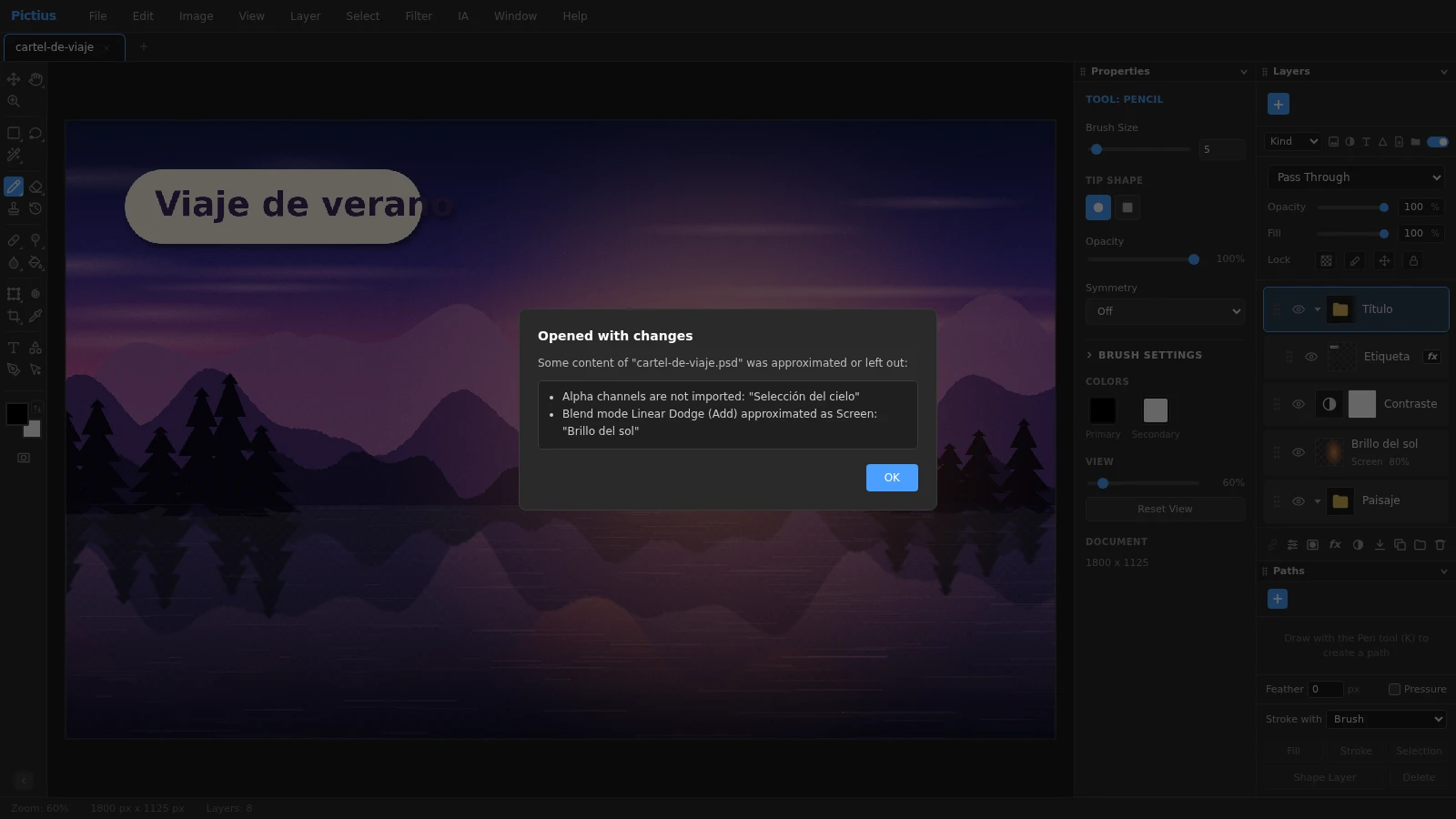
Task: Click the Reset View button
Action: [x=1165, y=509]
